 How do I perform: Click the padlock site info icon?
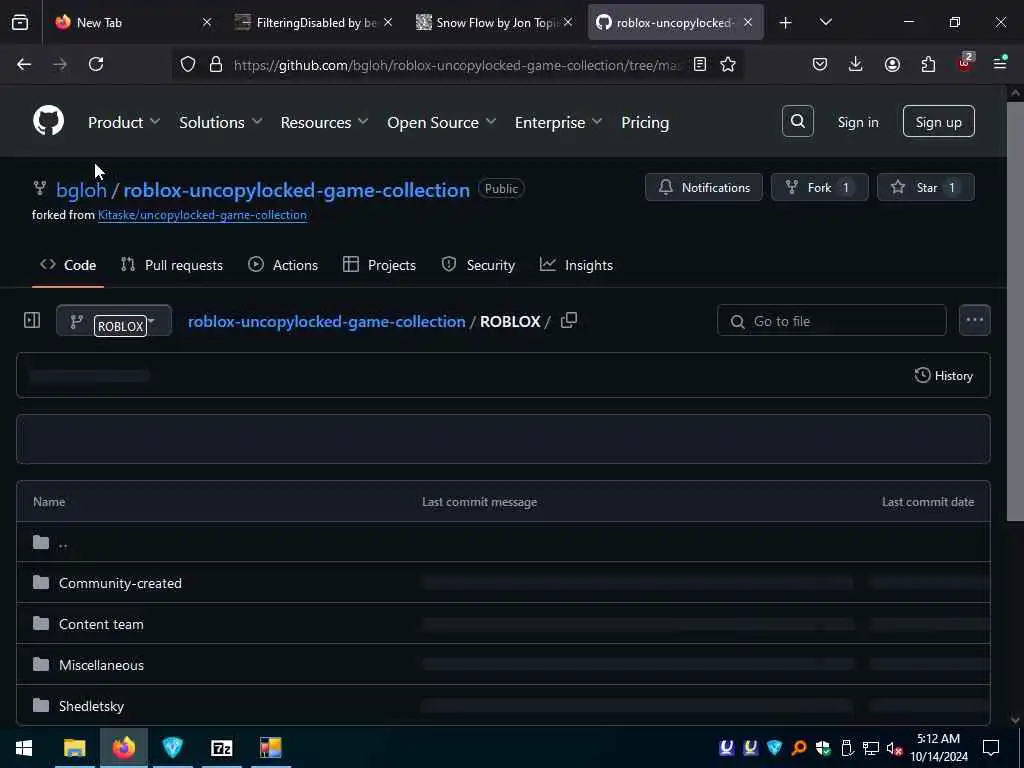(x=216, y=64)
